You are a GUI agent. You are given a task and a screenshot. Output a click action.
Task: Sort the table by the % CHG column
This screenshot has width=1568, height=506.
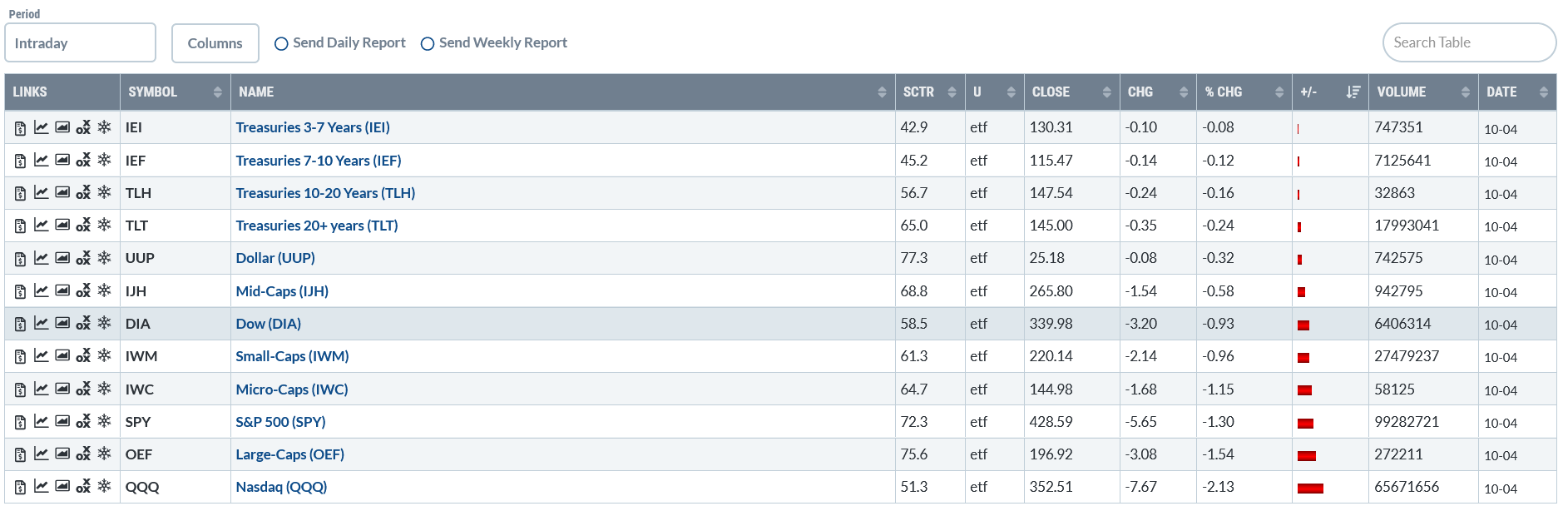point(1244,92)
